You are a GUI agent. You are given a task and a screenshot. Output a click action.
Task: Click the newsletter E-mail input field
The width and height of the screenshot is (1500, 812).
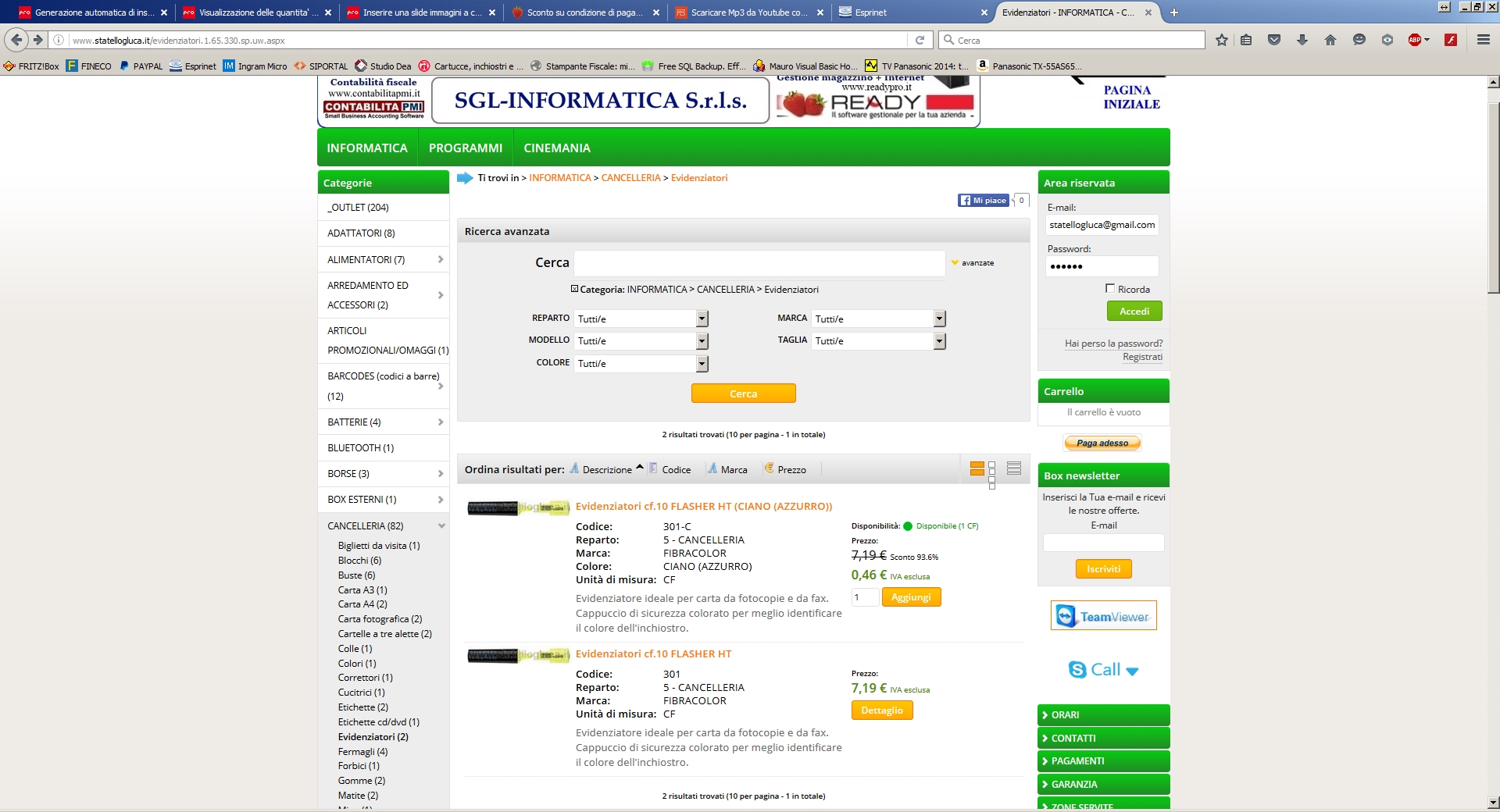coord(1103,543)
